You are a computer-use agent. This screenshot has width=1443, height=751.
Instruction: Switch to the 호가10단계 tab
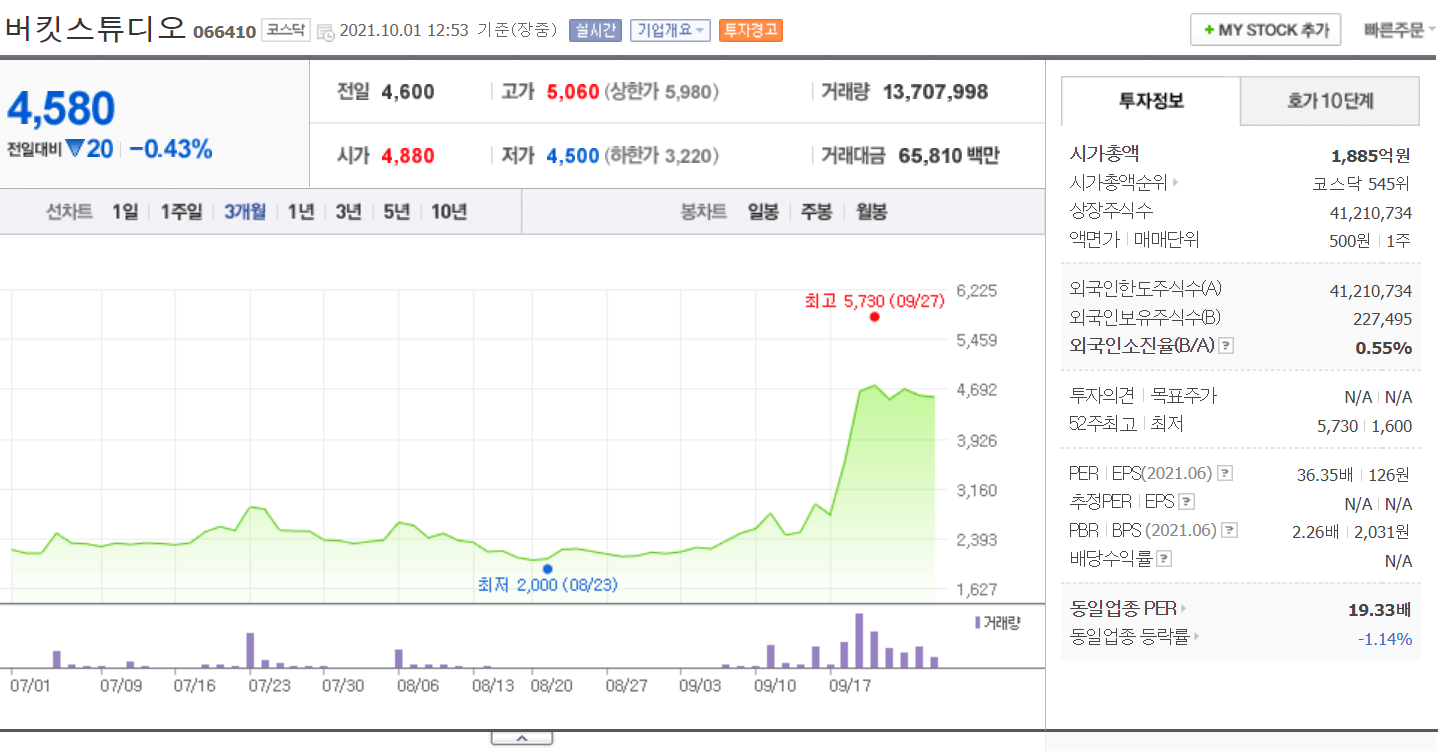(1330, 101)
